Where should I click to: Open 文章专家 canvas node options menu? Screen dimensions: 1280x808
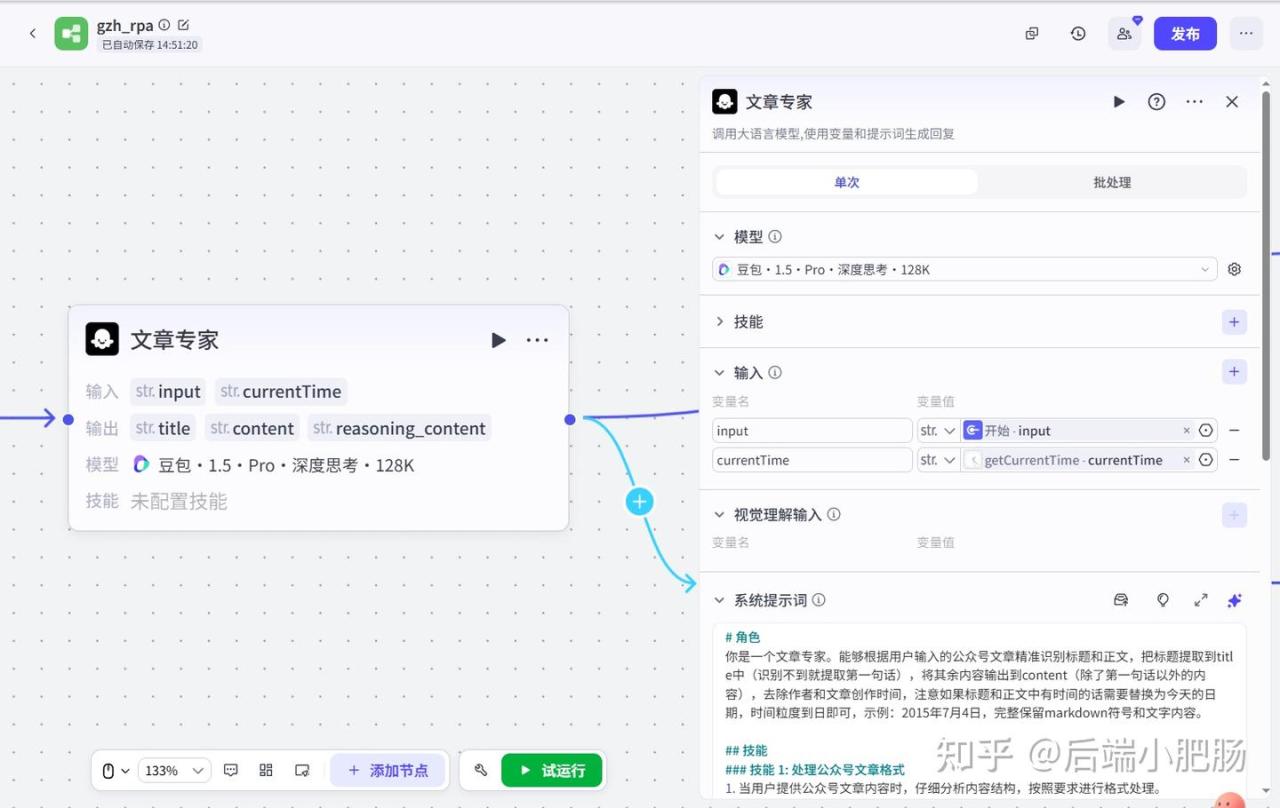(538, 340)
